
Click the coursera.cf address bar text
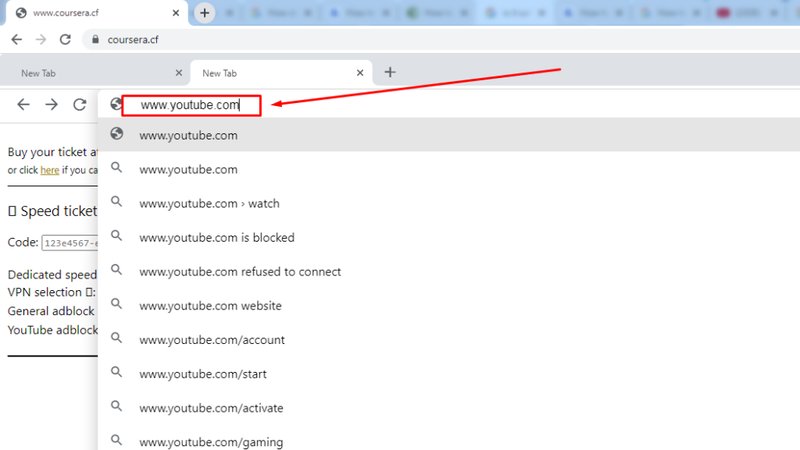click(x=133, y=39)
